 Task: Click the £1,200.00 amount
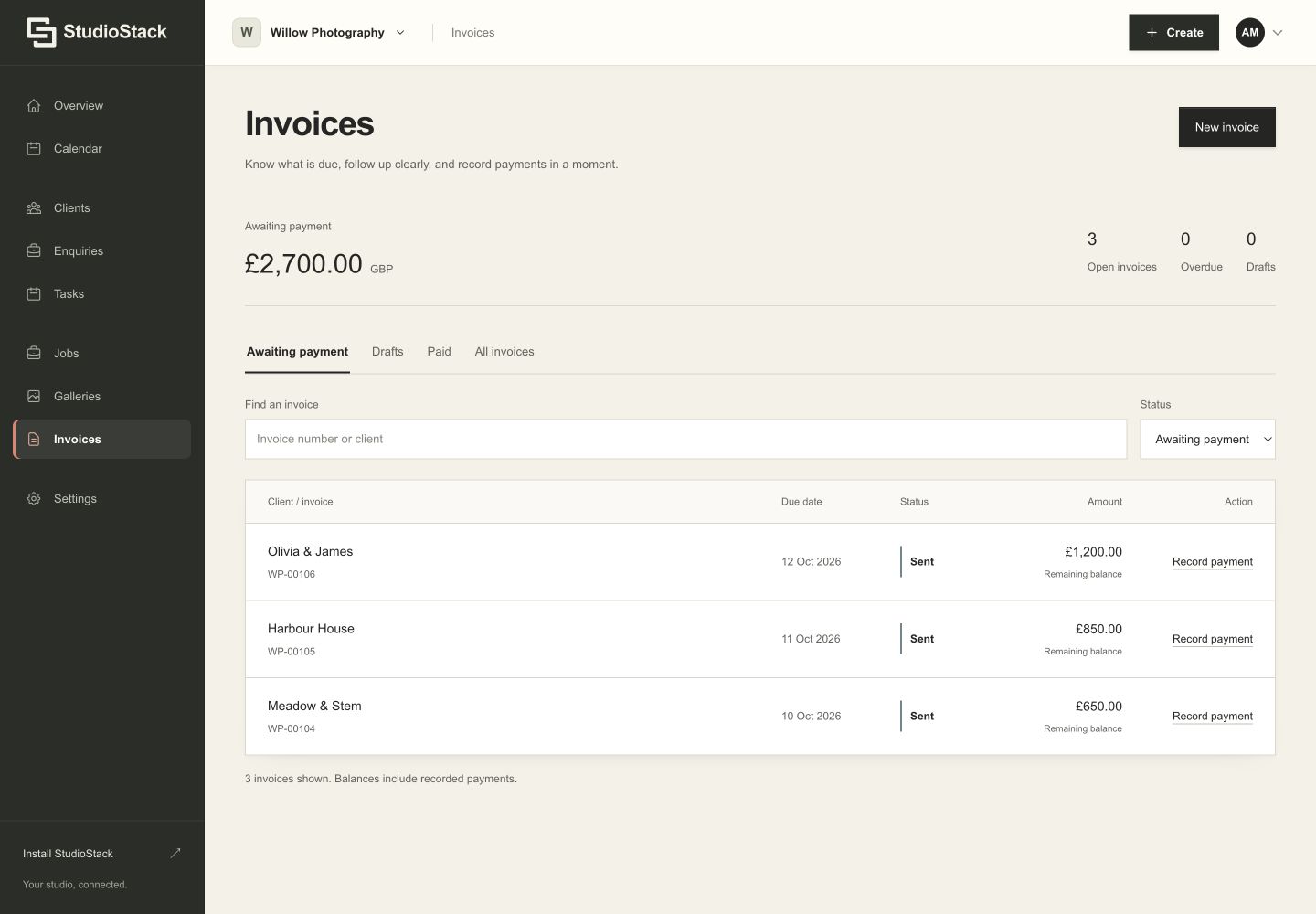(x=1093, y=552)
